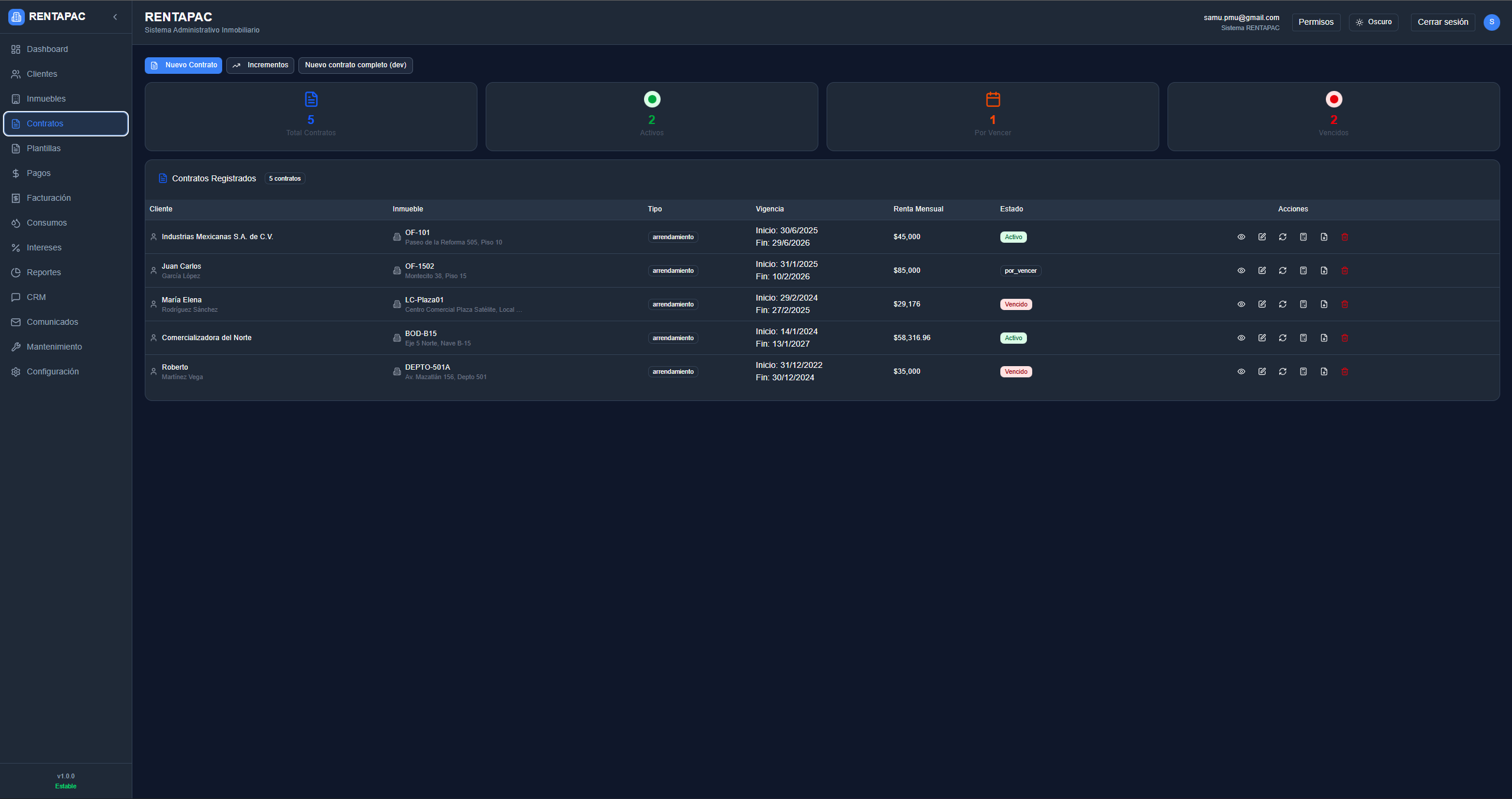
Task: Collapse the sidebar with the chevron arrow
Action: coord(115,17)
